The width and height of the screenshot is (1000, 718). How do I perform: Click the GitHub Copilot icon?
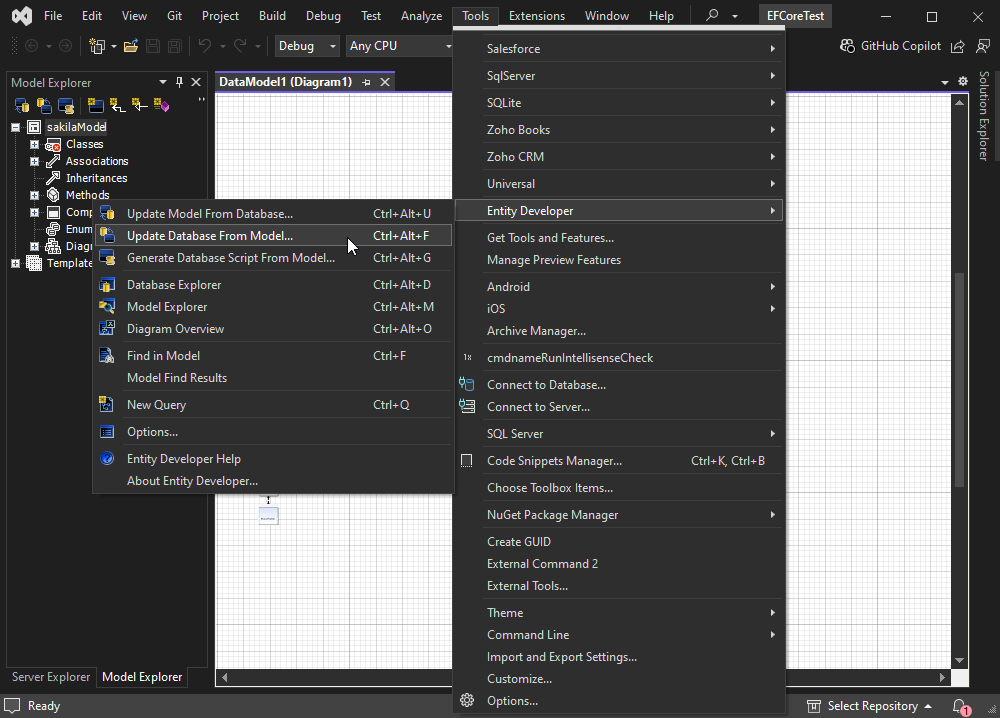tap(847, 46)
